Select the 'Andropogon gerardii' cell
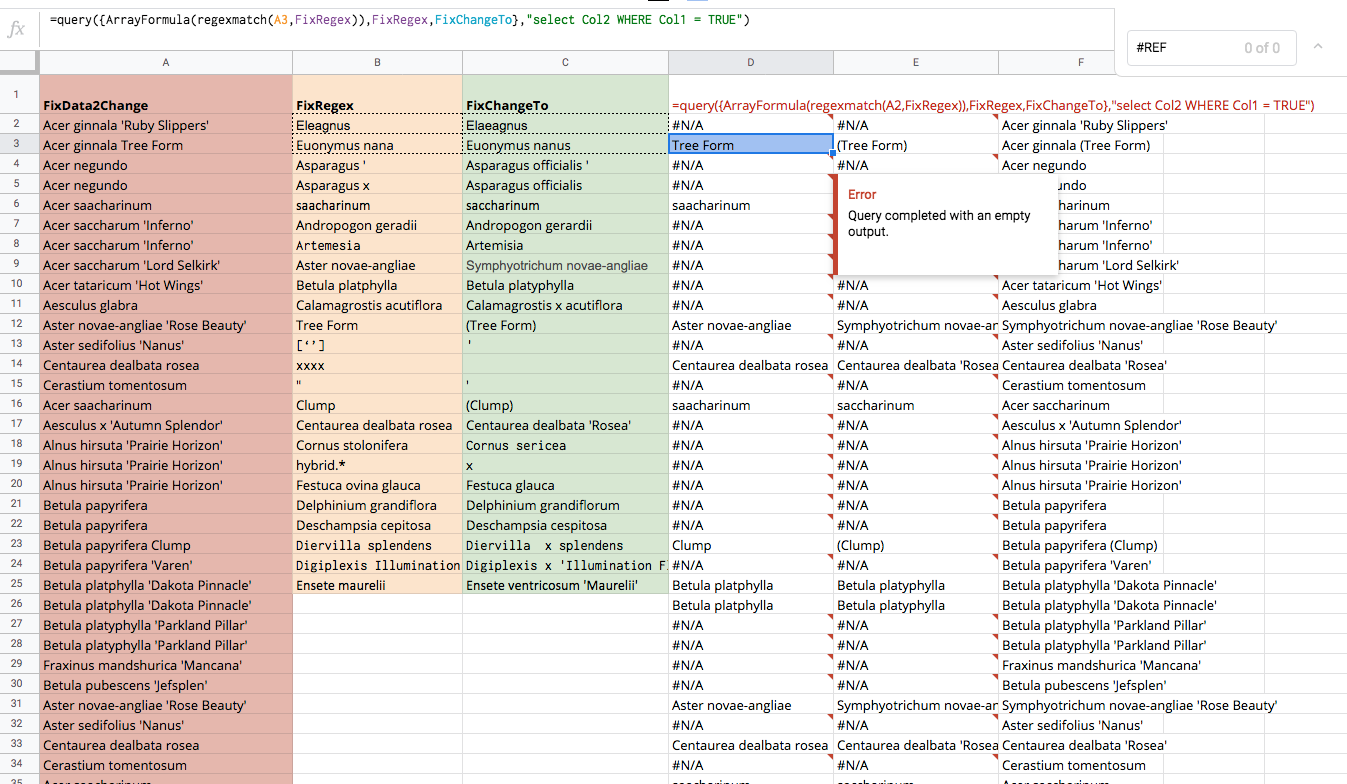This screenshot has height=784, width=1347. (x=565, y=225)
